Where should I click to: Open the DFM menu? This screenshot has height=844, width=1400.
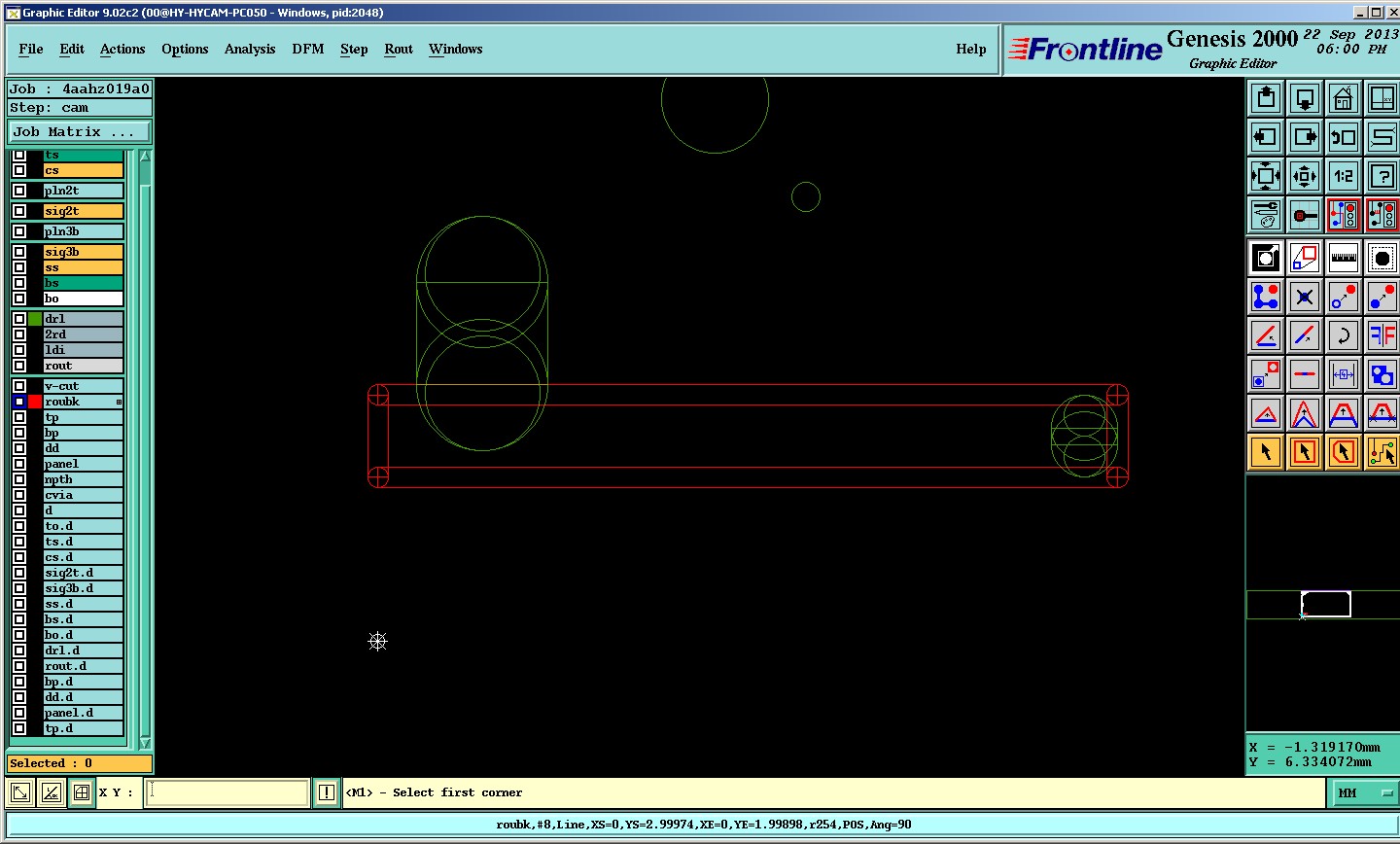[308, 49]
